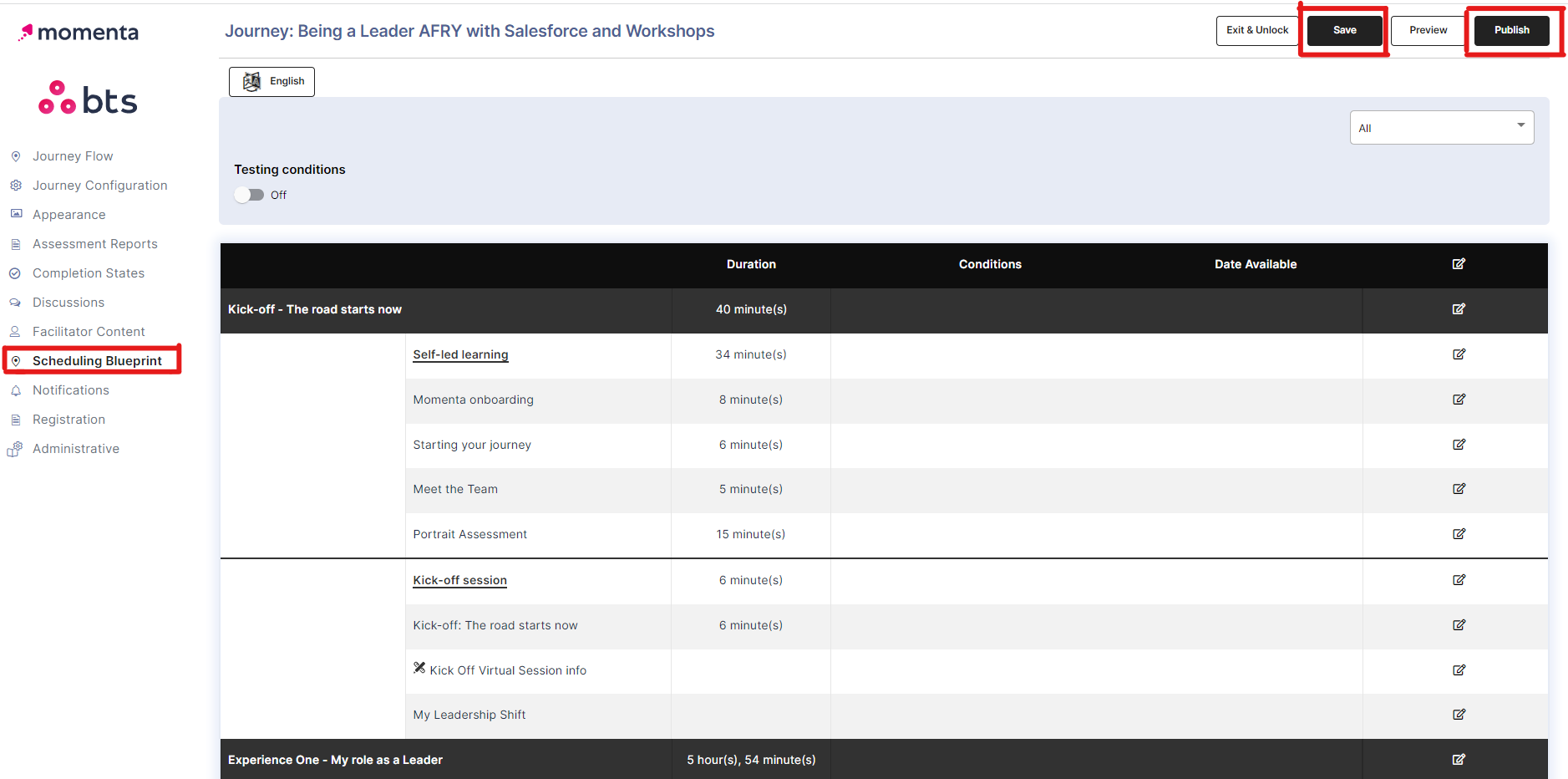Screen dimensions: 1568x779
Task: Open Completion States menu item
Action: pyautogui.click(x=89, y=273)
